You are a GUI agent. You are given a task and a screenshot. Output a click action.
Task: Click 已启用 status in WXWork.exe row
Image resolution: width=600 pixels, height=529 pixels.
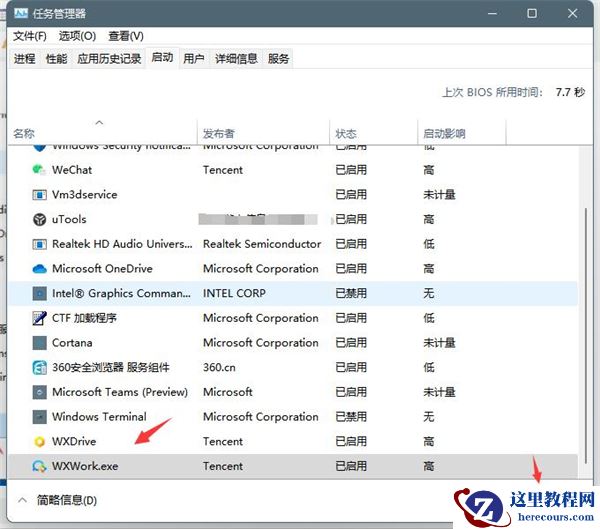(351, 466)
